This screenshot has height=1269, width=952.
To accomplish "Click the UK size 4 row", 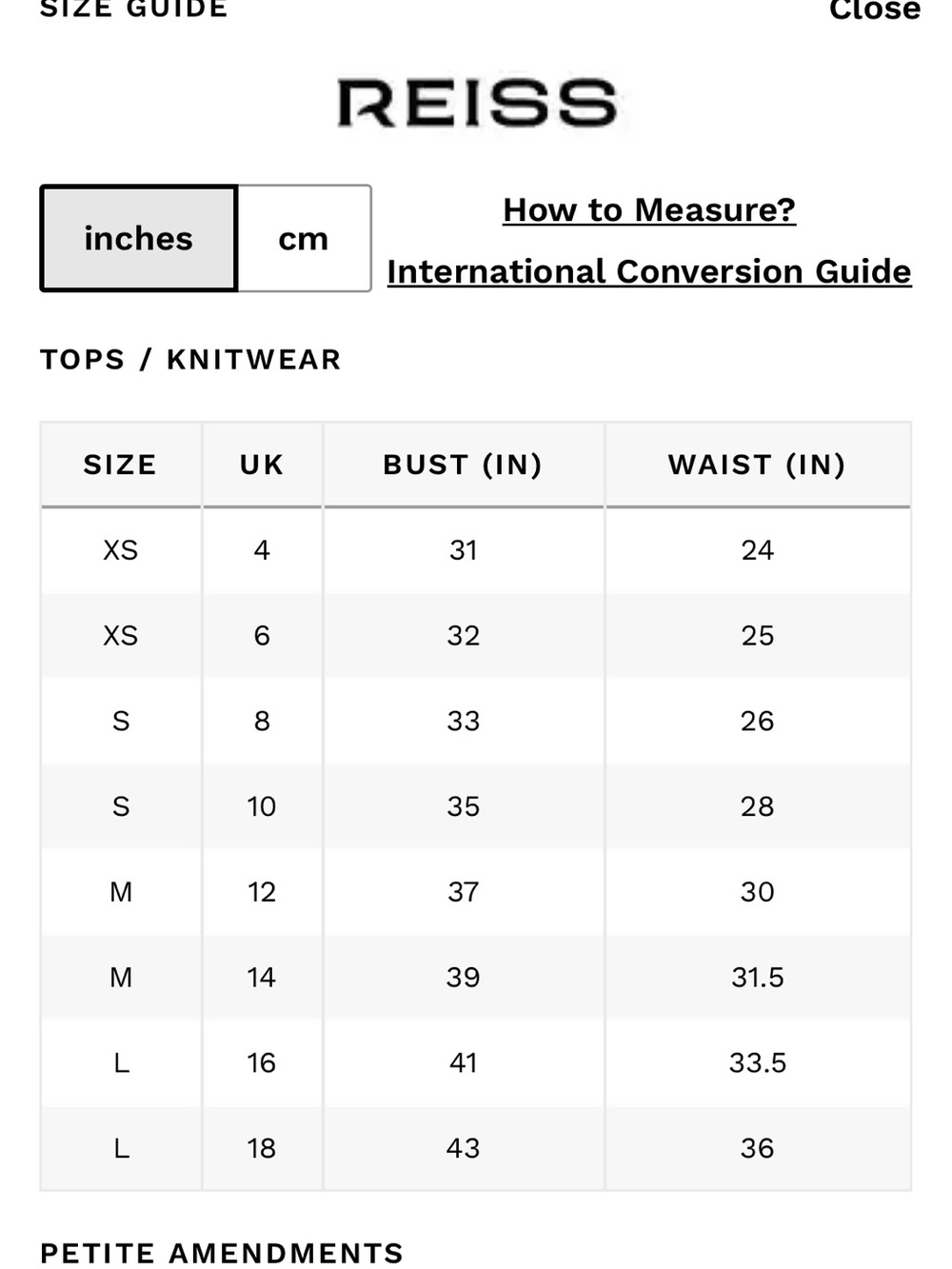I will [476, 550].
